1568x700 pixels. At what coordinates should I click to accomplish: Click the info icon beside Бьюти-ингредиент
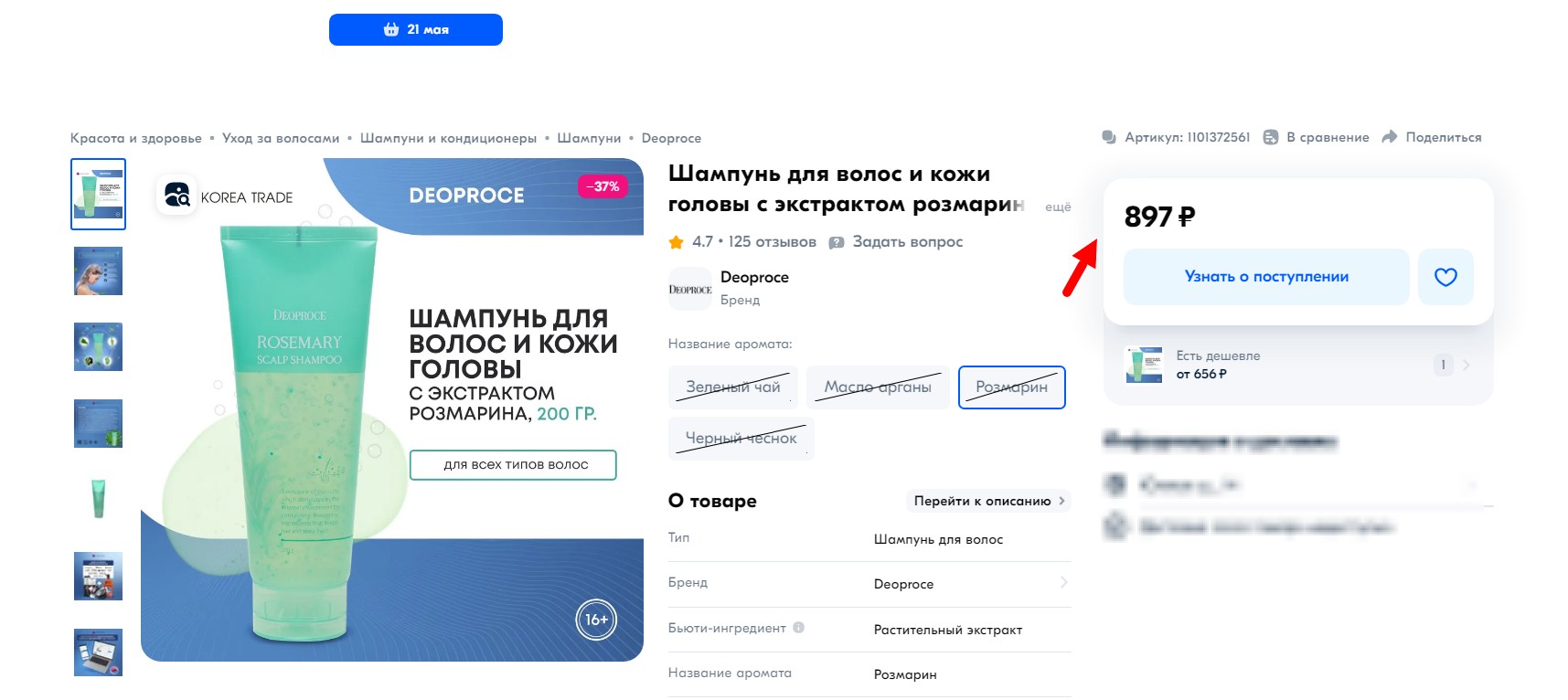799,628
